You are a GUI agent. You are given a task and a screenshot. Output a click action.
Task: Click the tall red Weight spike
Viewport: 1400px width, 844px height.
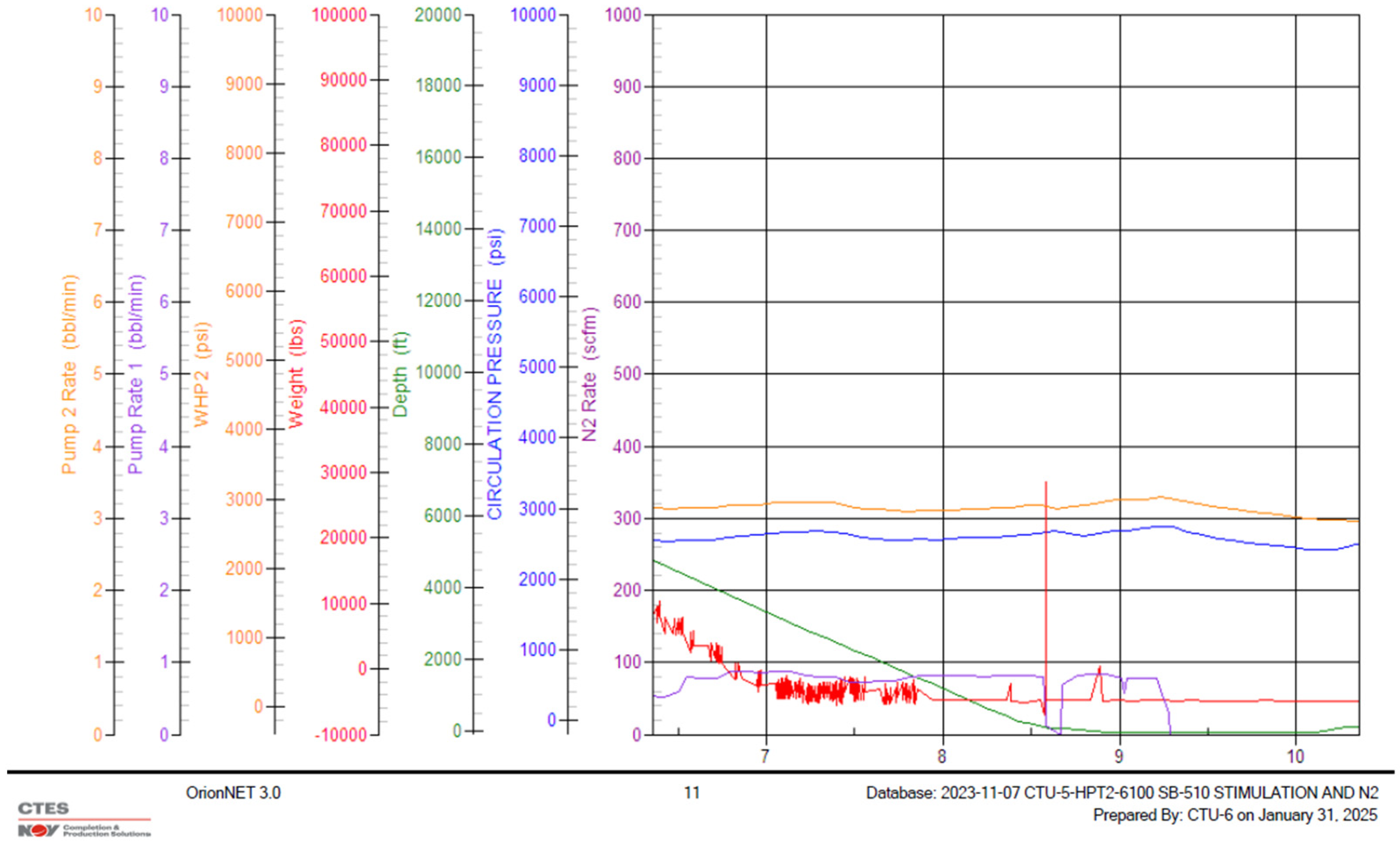click(1046, 568)
